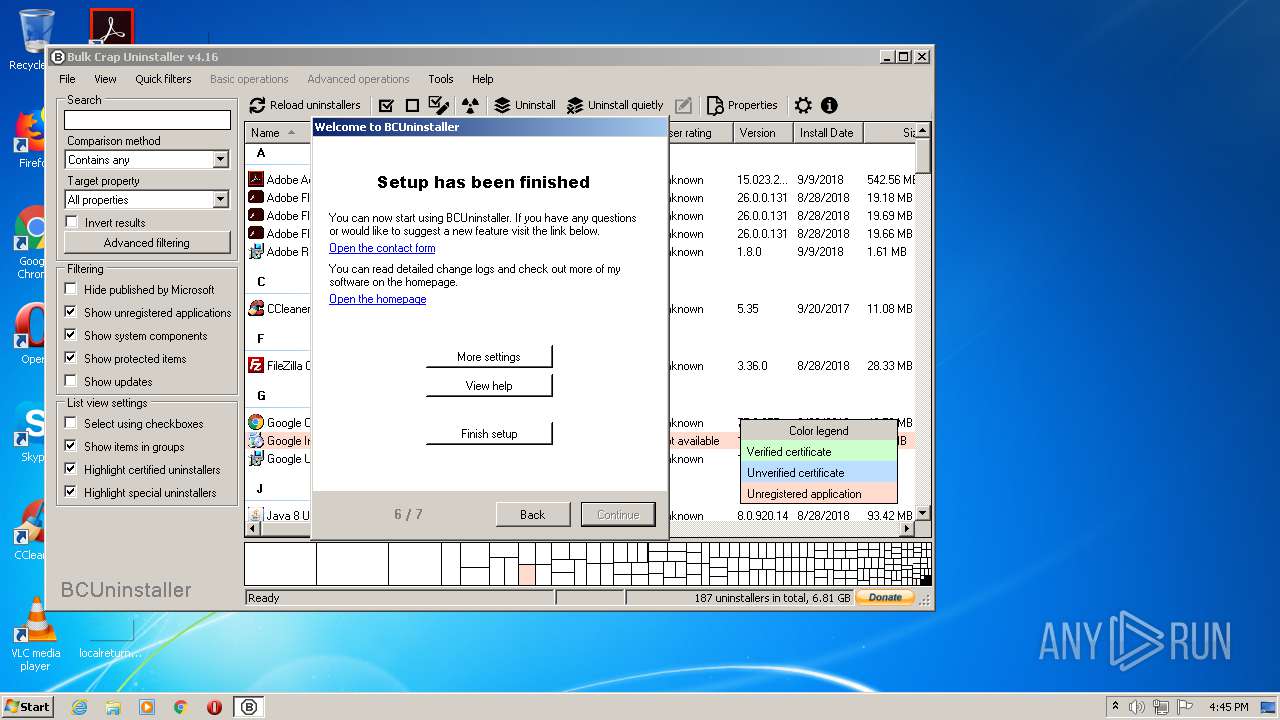Click Uninstall quietly toolbar button
The width and height of the screenshot is (1280, 720).
(615, 105)
